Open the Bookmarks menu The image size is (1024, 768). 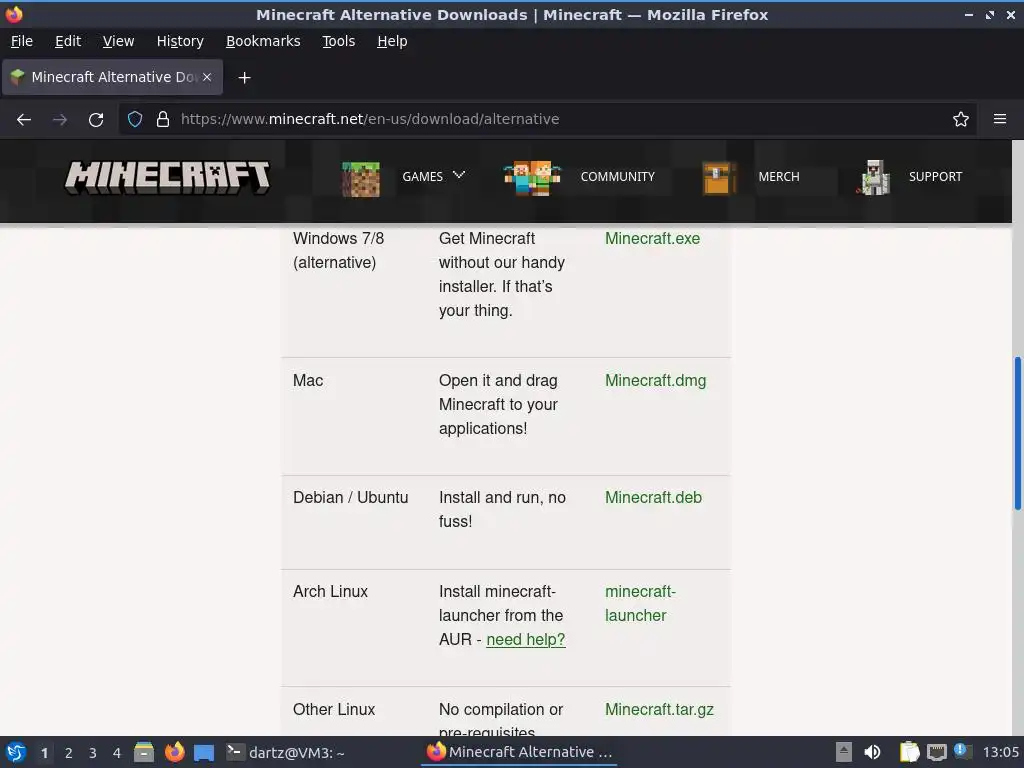263,41
